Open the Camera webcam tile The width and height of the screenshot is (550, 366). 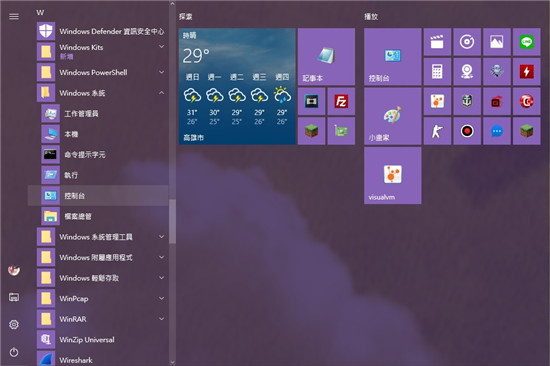pos(467,72)
